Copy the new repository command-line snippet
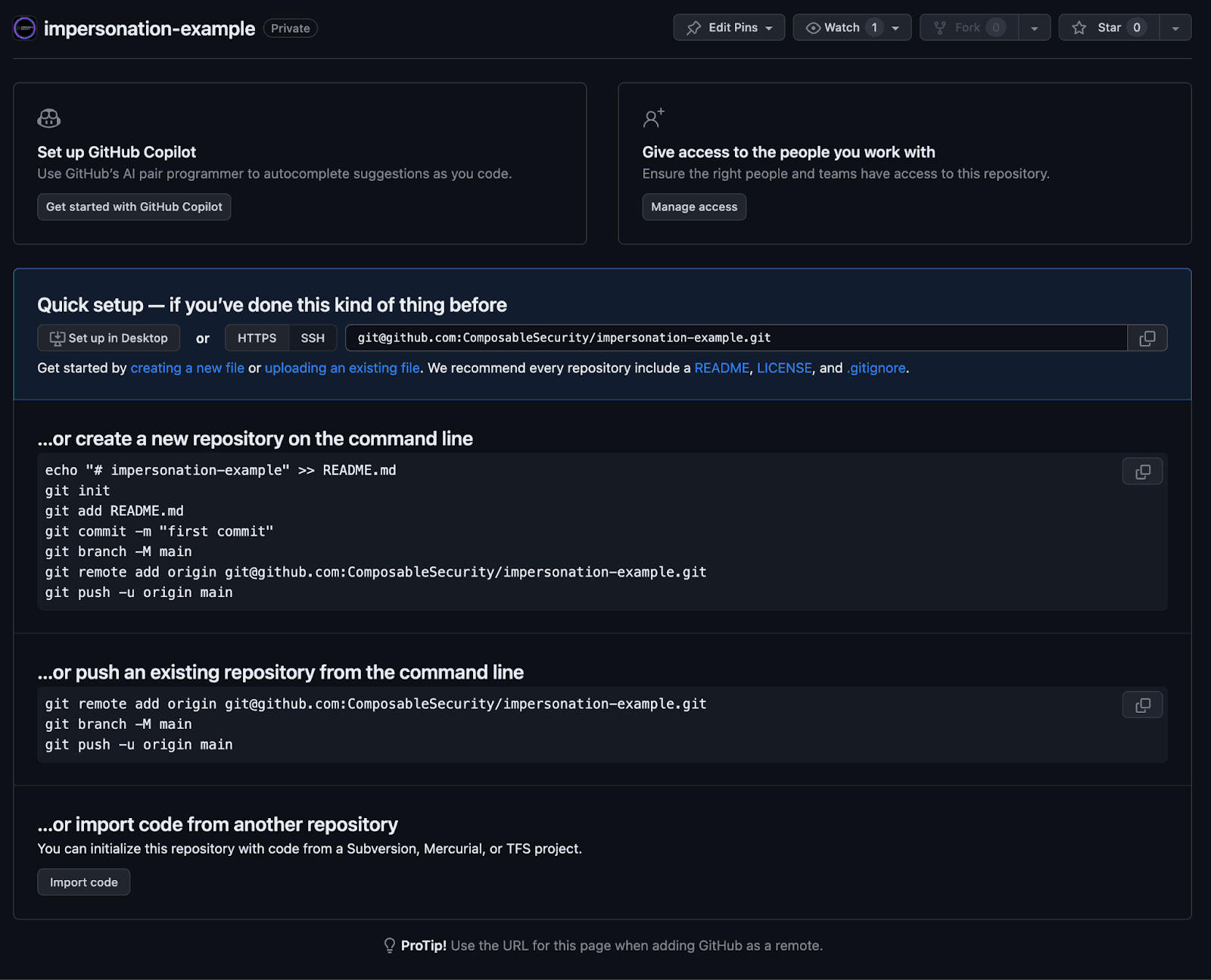The image size is (1211, 980). point(1143,471)
